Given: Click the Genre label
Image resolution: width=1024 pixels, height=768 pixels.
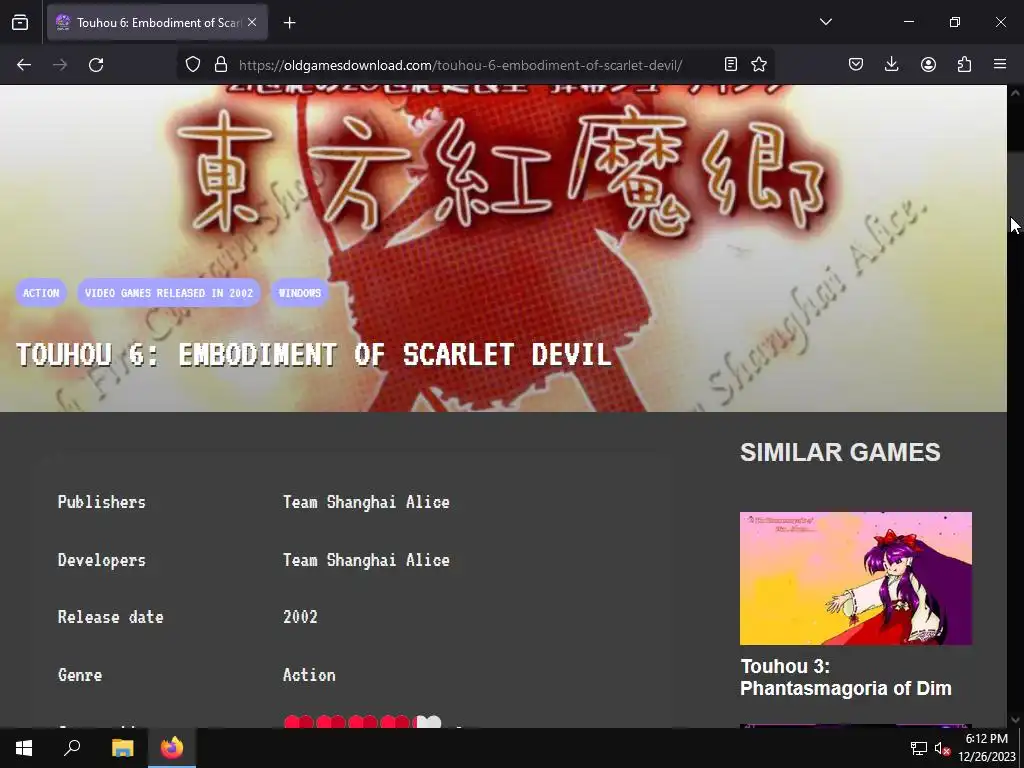Looking at the screenshot, I should click(80, 675).
